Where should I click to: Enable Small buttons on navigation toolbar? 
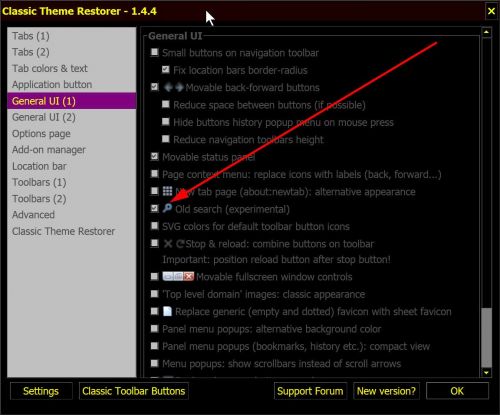pyautogui.click(x=154, y=52)
